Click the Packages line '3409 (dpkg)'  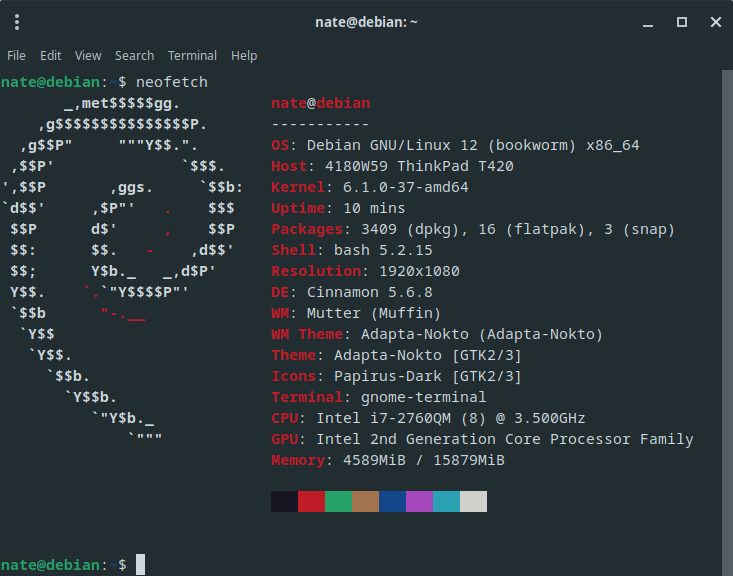click(410, 230)
